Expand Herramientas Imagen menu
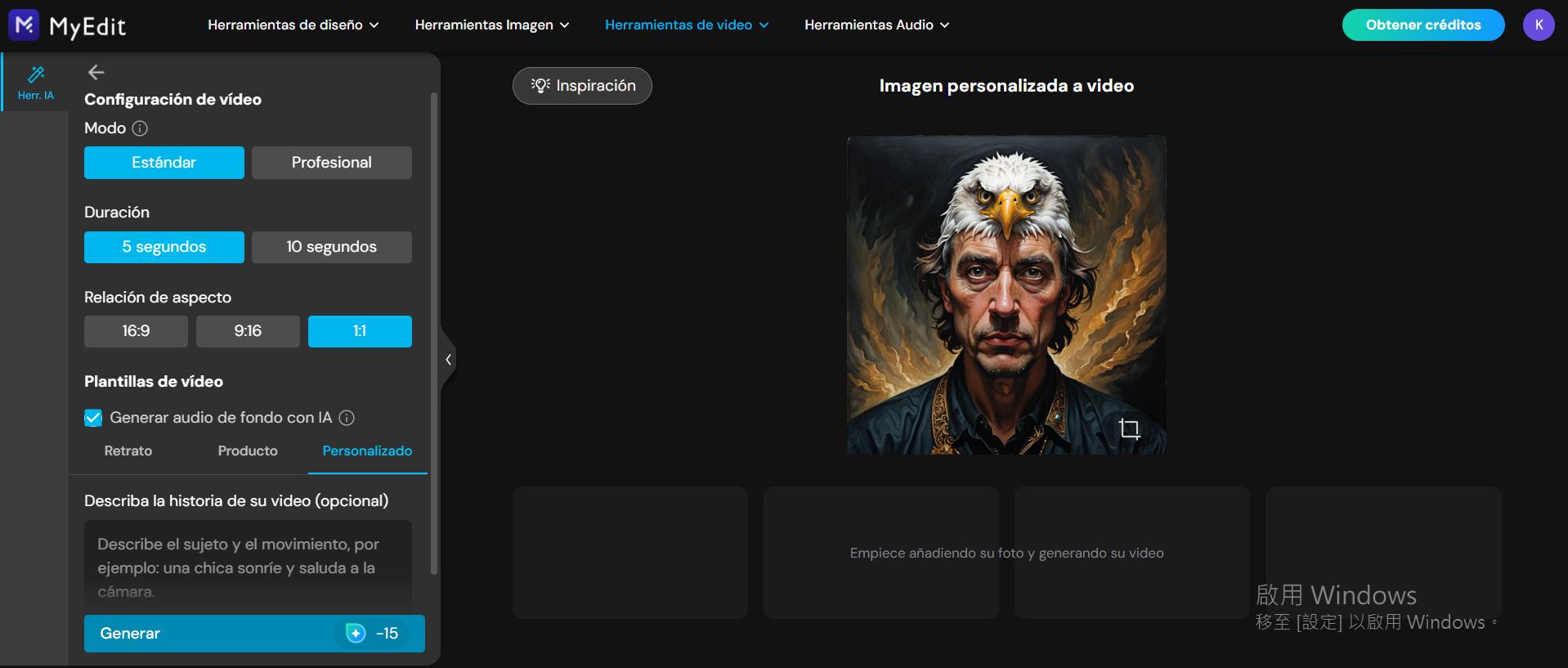 [x=492, y=25]
